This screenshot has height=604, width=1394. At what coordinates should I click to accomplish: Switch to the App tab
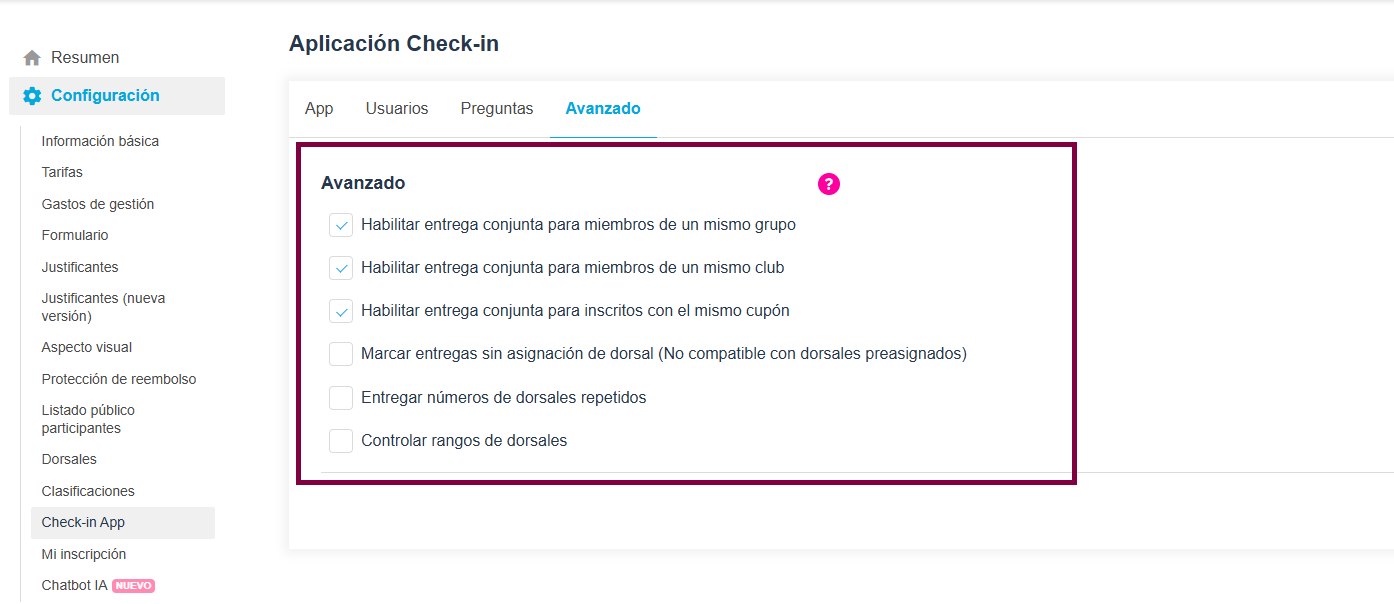point(319,109)
